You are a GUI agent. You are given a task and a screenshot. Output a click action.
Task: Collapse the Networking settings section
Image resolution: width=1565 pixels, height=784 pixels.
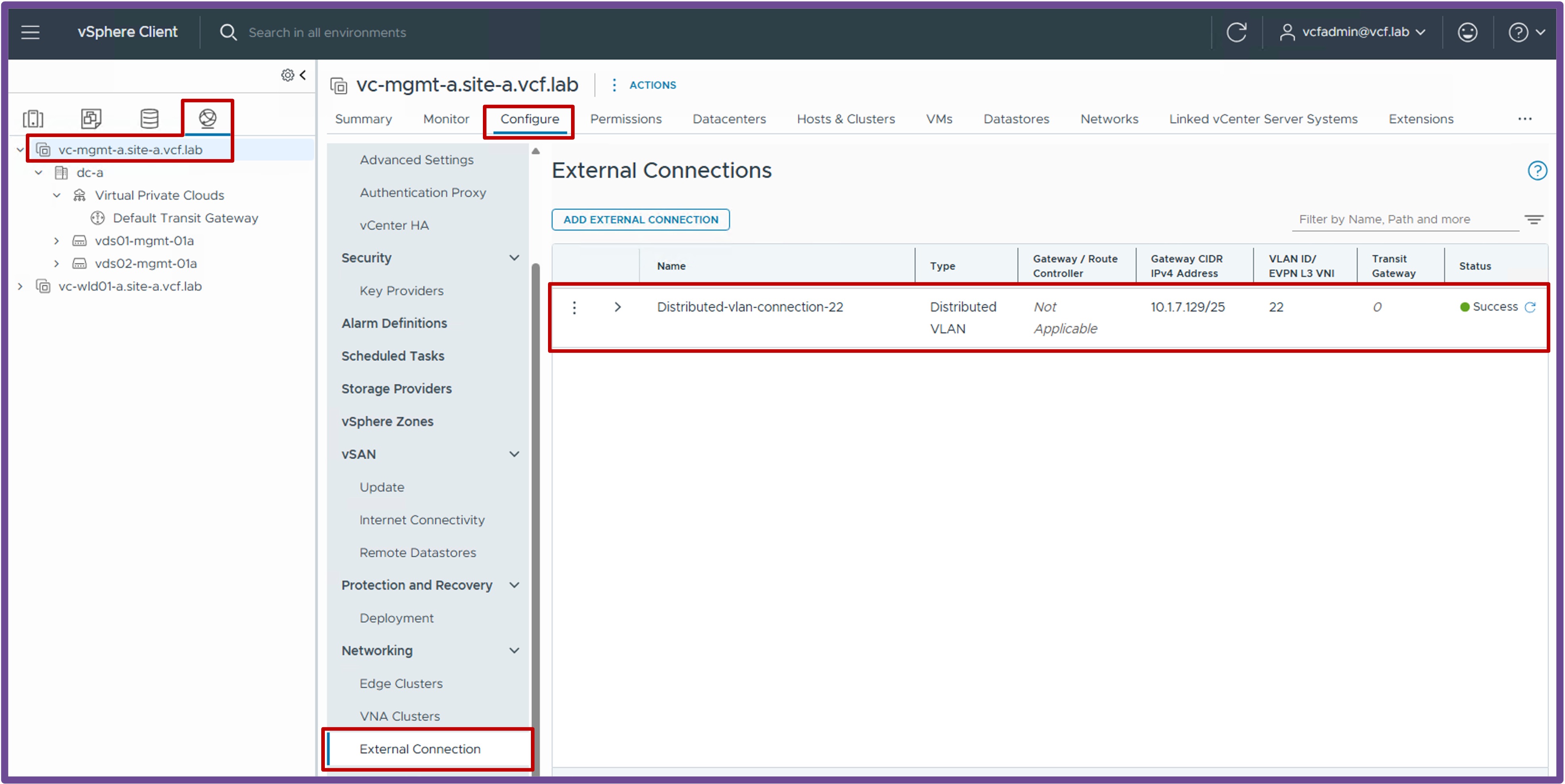[514, 651]
